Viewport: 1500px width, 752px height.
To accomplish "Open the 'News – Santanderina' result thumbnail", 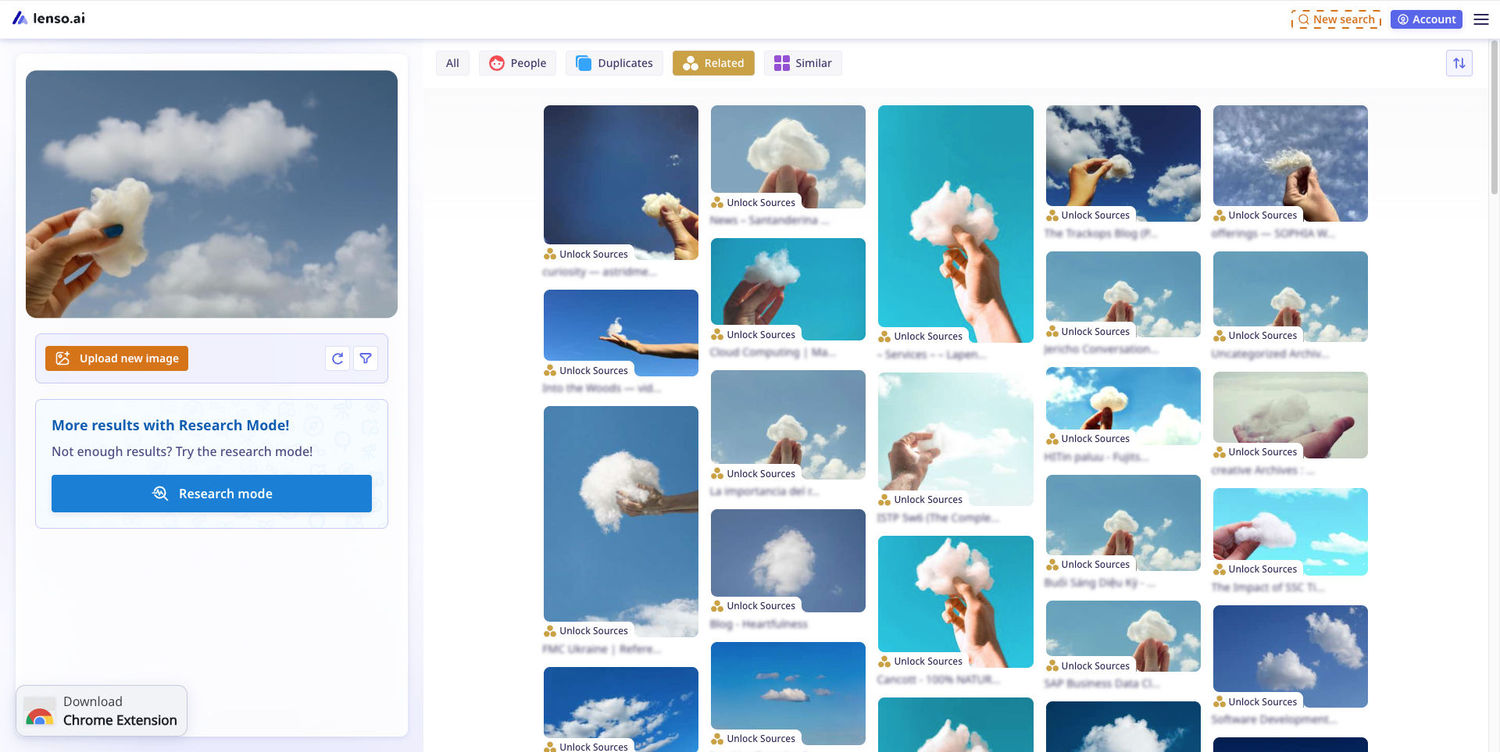I will (788, 157).
